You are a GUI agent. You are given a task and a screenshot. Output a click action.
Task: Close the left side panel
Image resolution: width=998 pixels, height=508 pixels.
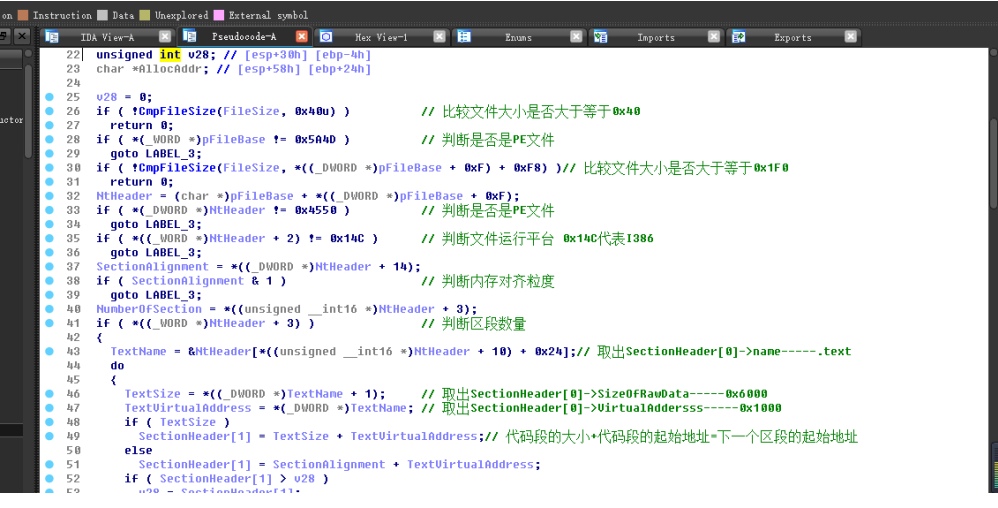(22, 36)
